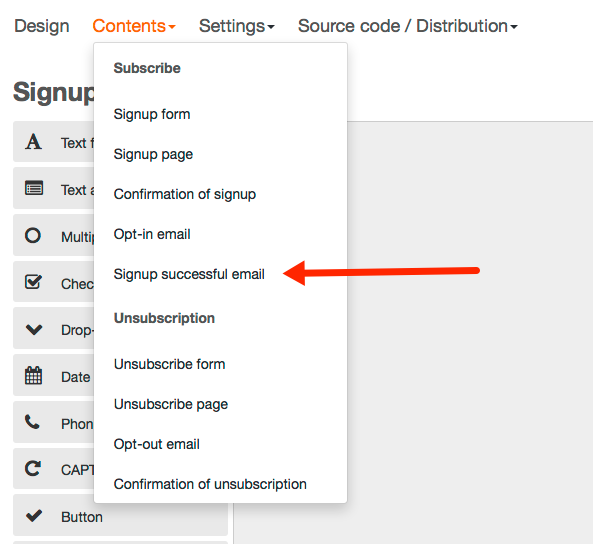Open Confirmation of unsubscription item
The width and height of the screenshot is (593, 544).
pyautogui.click(x=210, y=484)
